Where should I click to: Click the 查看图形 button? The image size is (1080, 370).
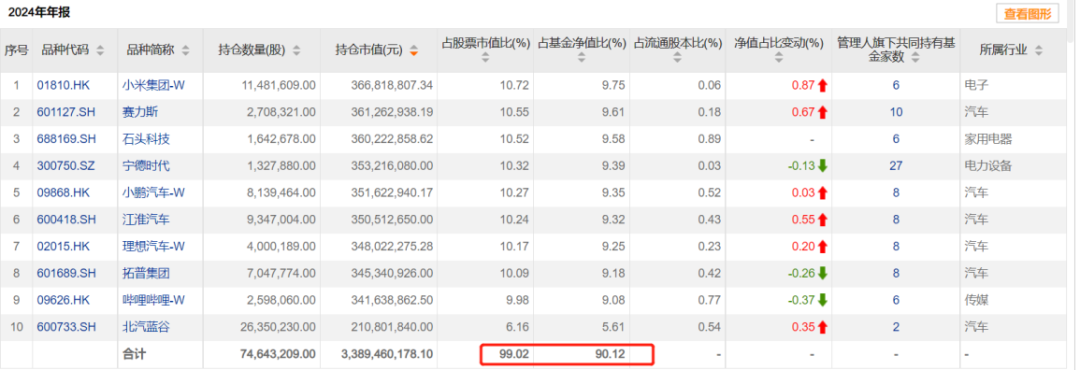(x=1028, y=13)
